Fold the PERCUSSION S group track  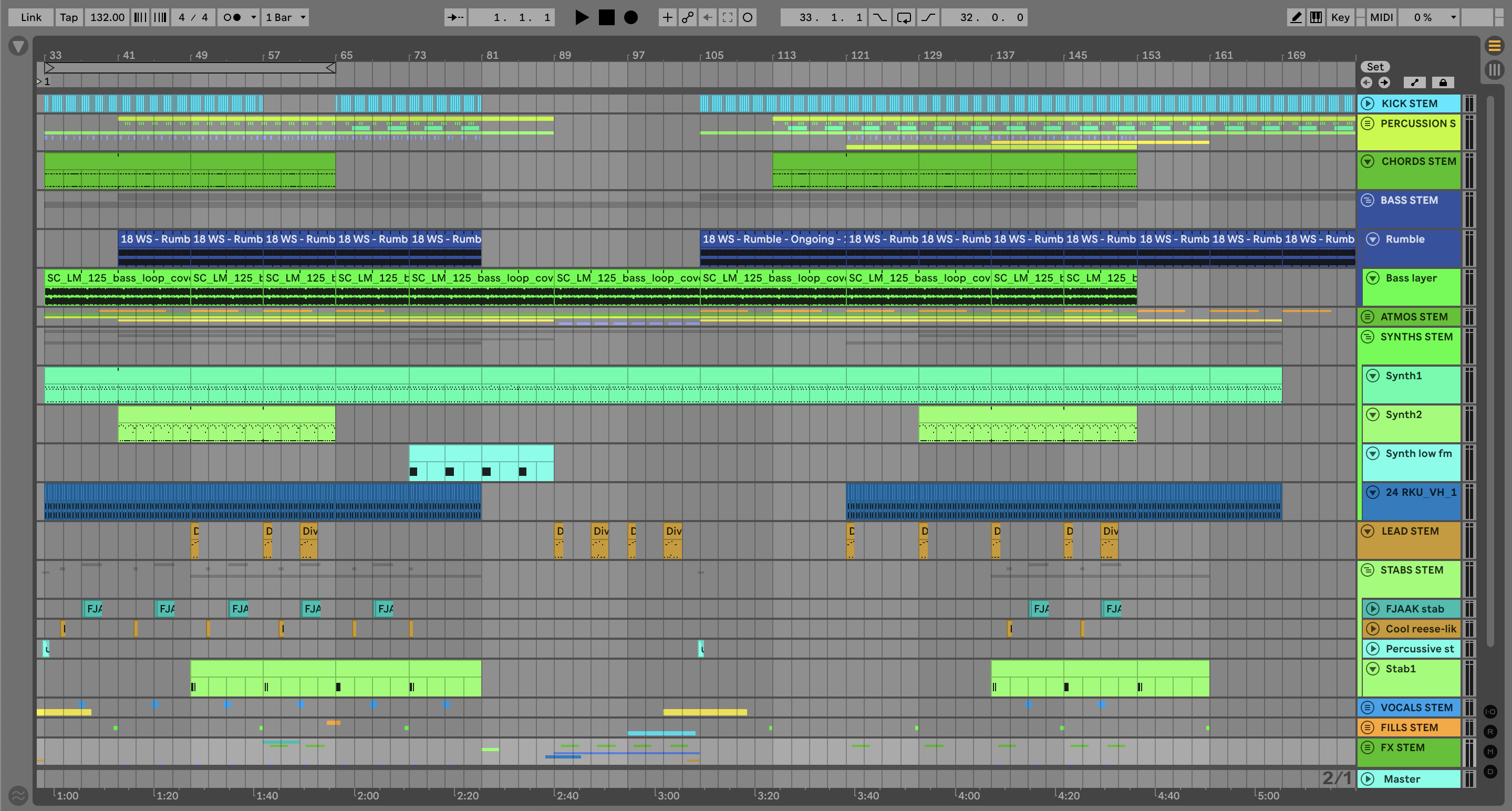[x=1368, y=123]
